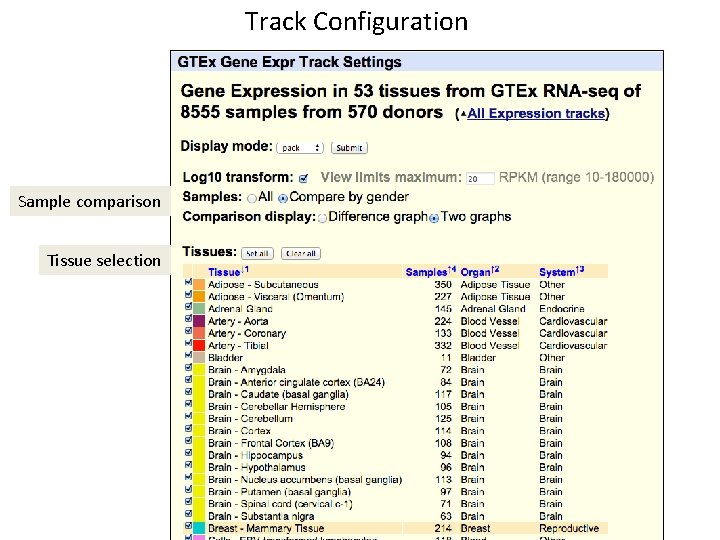Click the Reproductive system cell
Screen dimensions: 720x540
[x=569, y=529]
